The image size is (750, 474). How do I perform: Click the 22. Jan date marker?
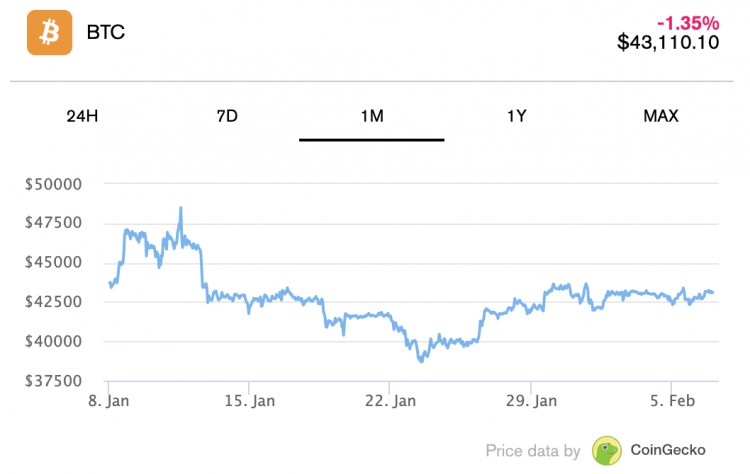tap(390, 400)
